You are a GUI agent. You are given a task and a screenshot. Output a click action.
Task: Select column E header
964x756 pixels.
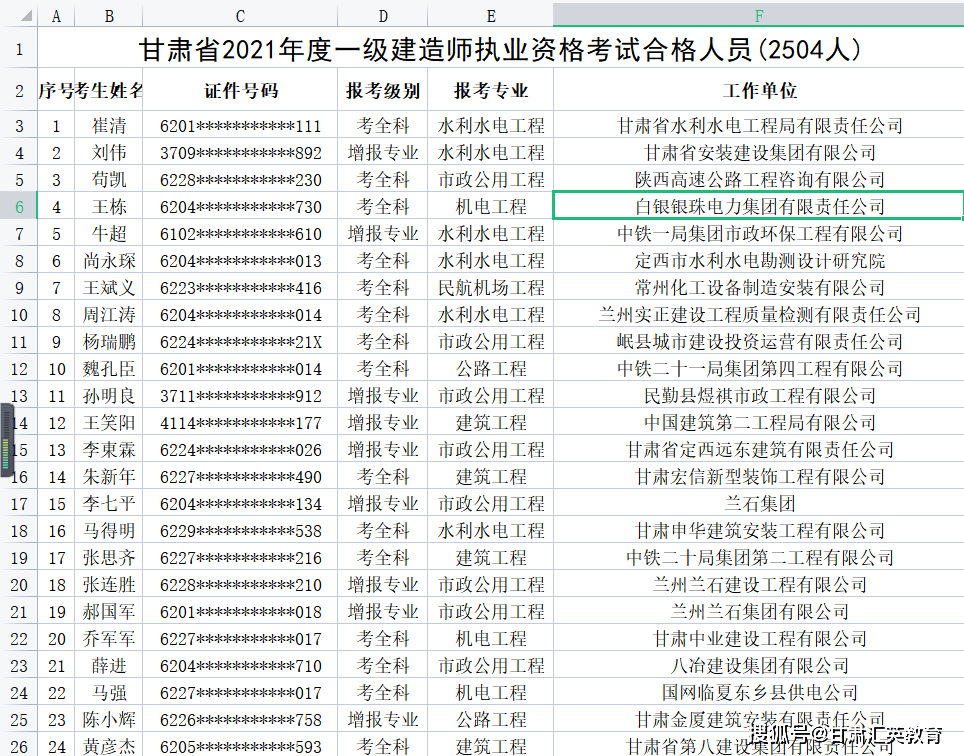tap(490, 14)
